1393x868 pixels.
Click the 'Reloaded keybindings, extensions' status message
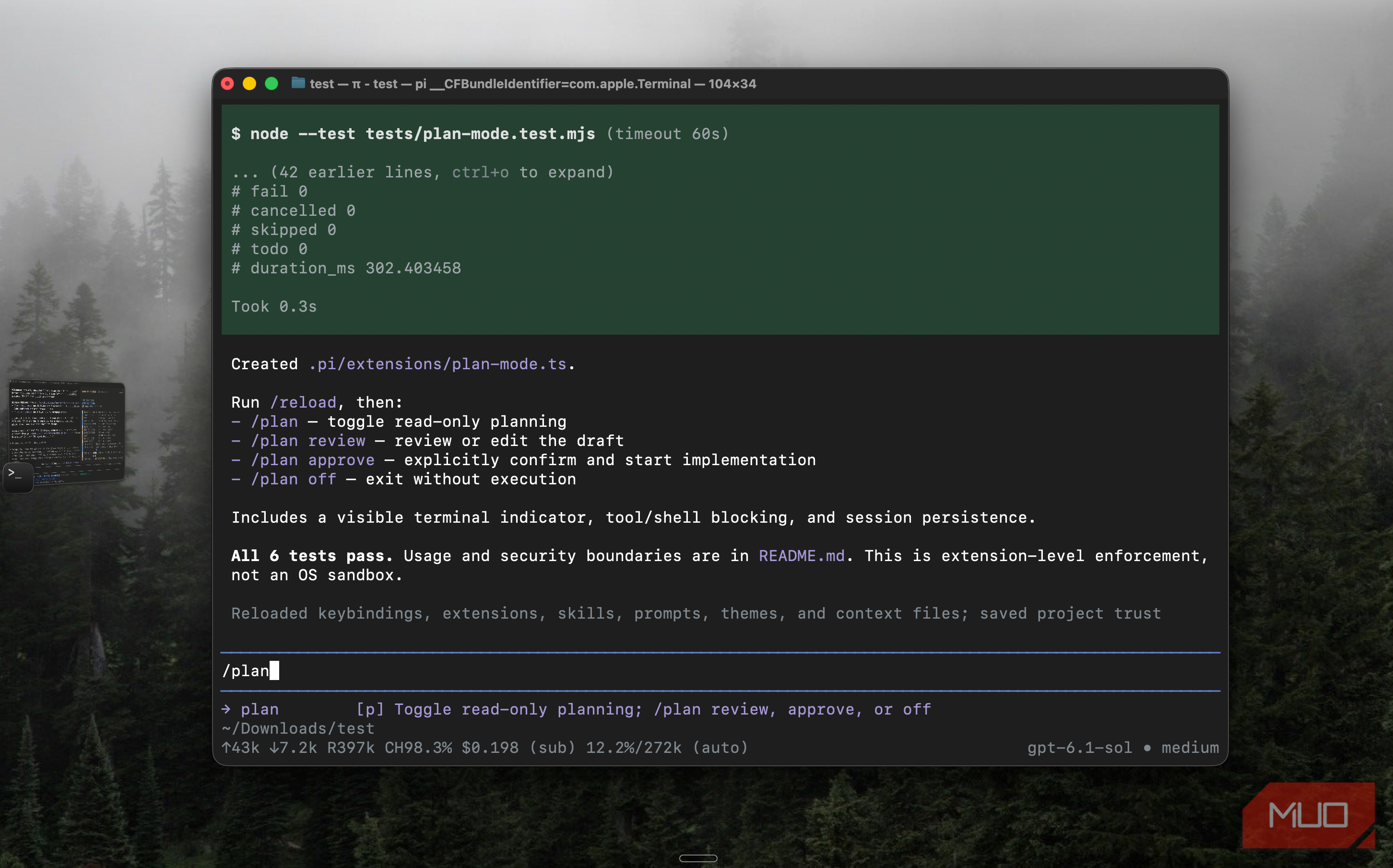point(696,614)
